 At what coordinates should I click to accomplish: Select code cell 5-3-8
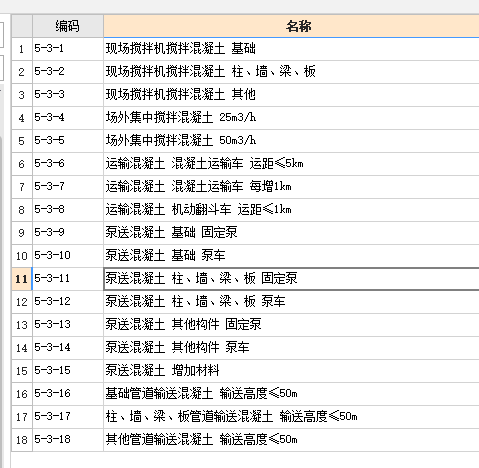coord(68,210)
